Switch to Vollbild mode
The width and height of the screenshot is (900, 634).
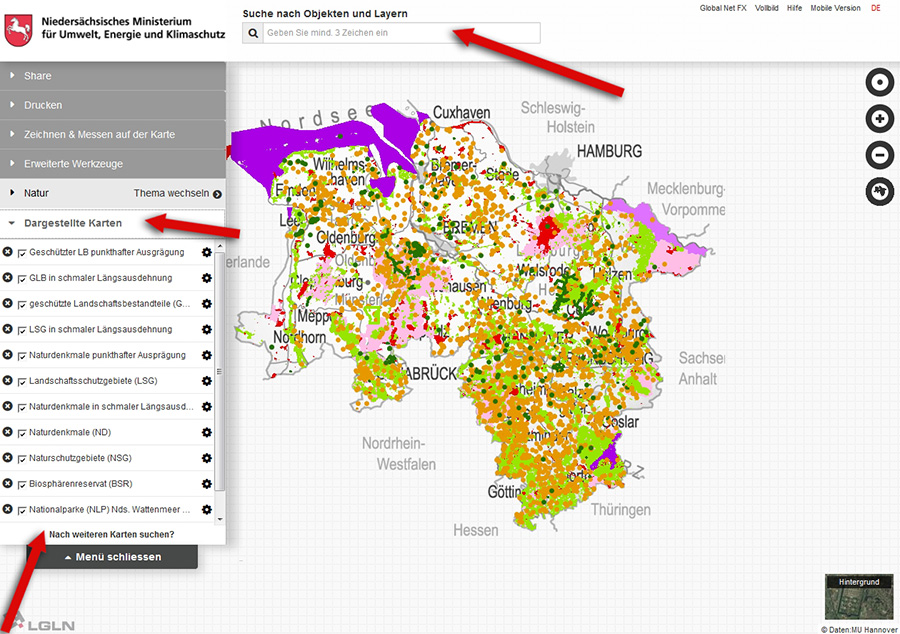click(767, 8)
